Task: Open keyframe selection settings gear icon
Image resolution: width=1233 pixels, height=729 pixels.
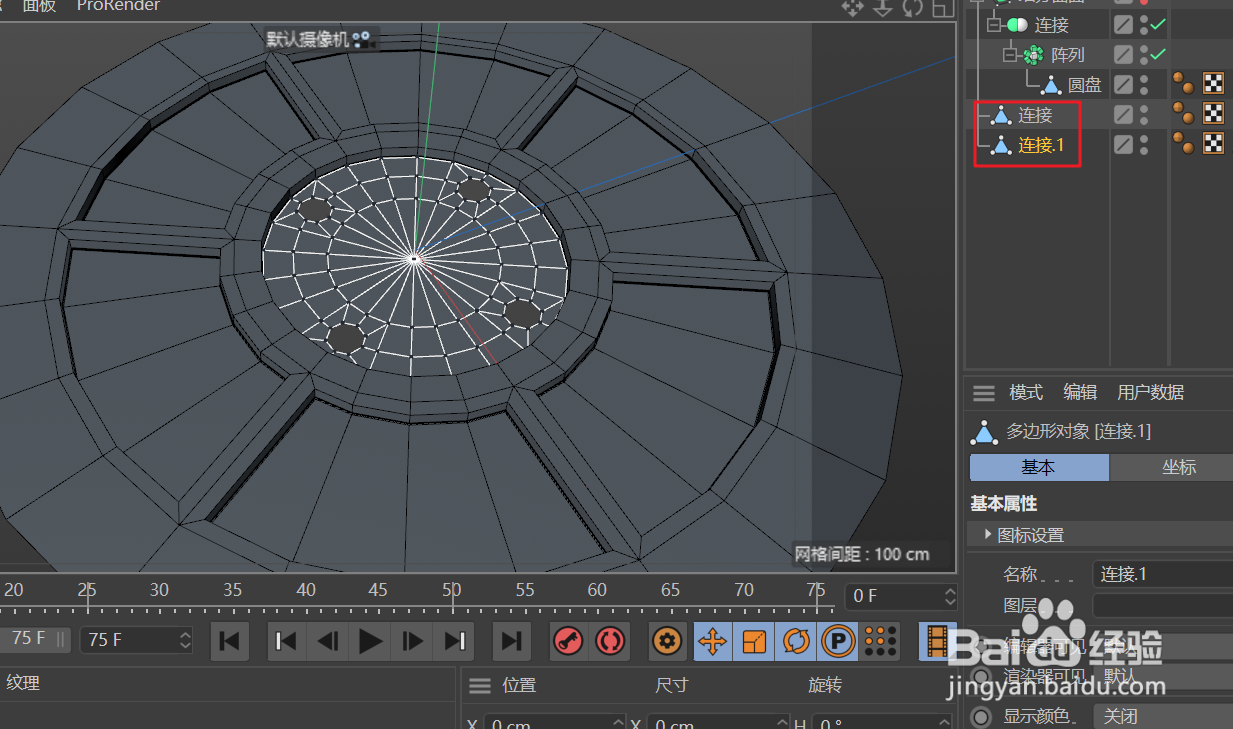Action: click(x=667, y=642)
